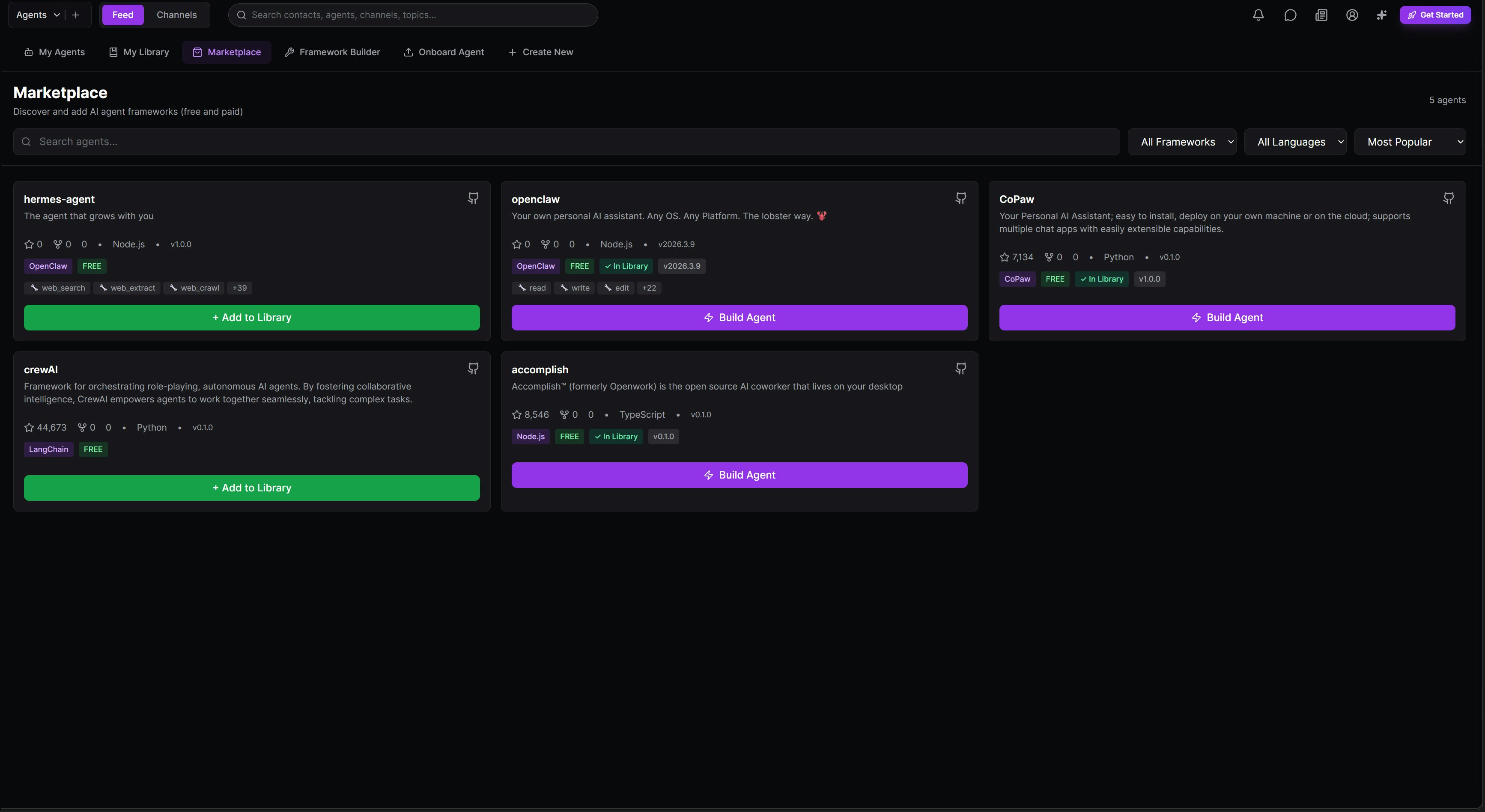
Task: Open the Framework Builder tab
Action: [333, 53]
